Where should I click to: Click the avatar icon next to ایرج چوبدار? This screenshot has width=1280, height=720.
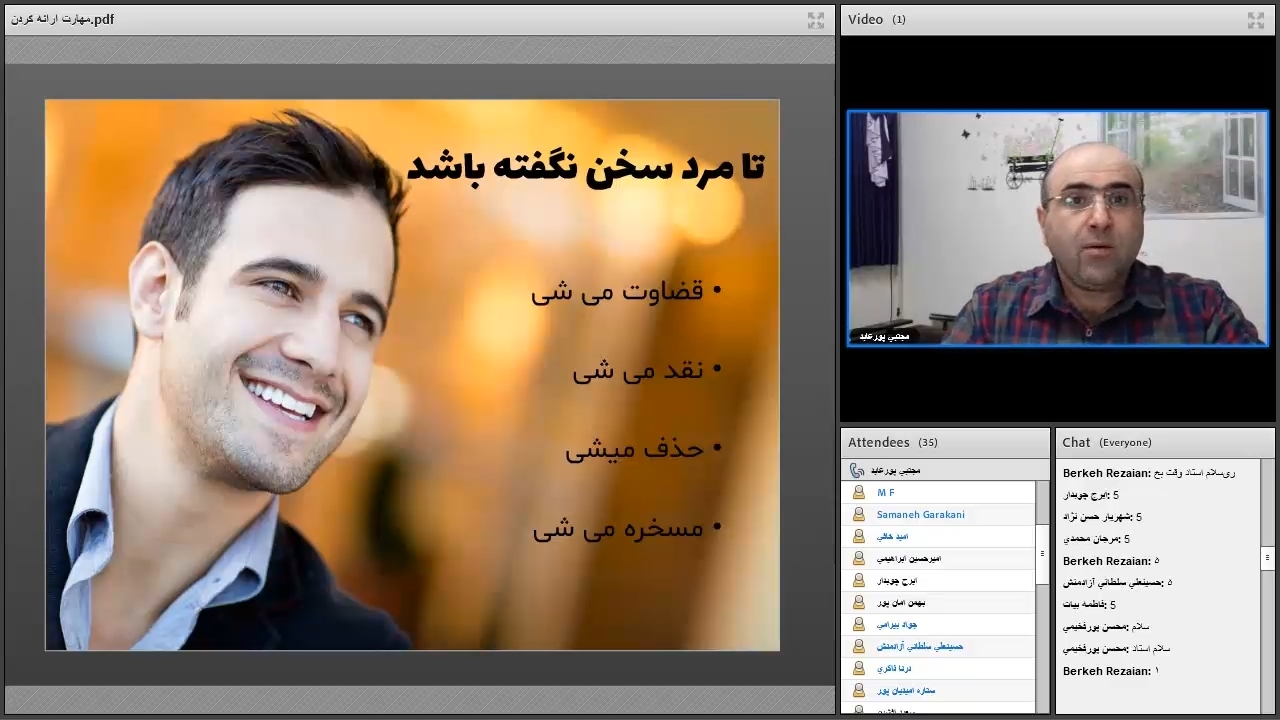(858, 581)
